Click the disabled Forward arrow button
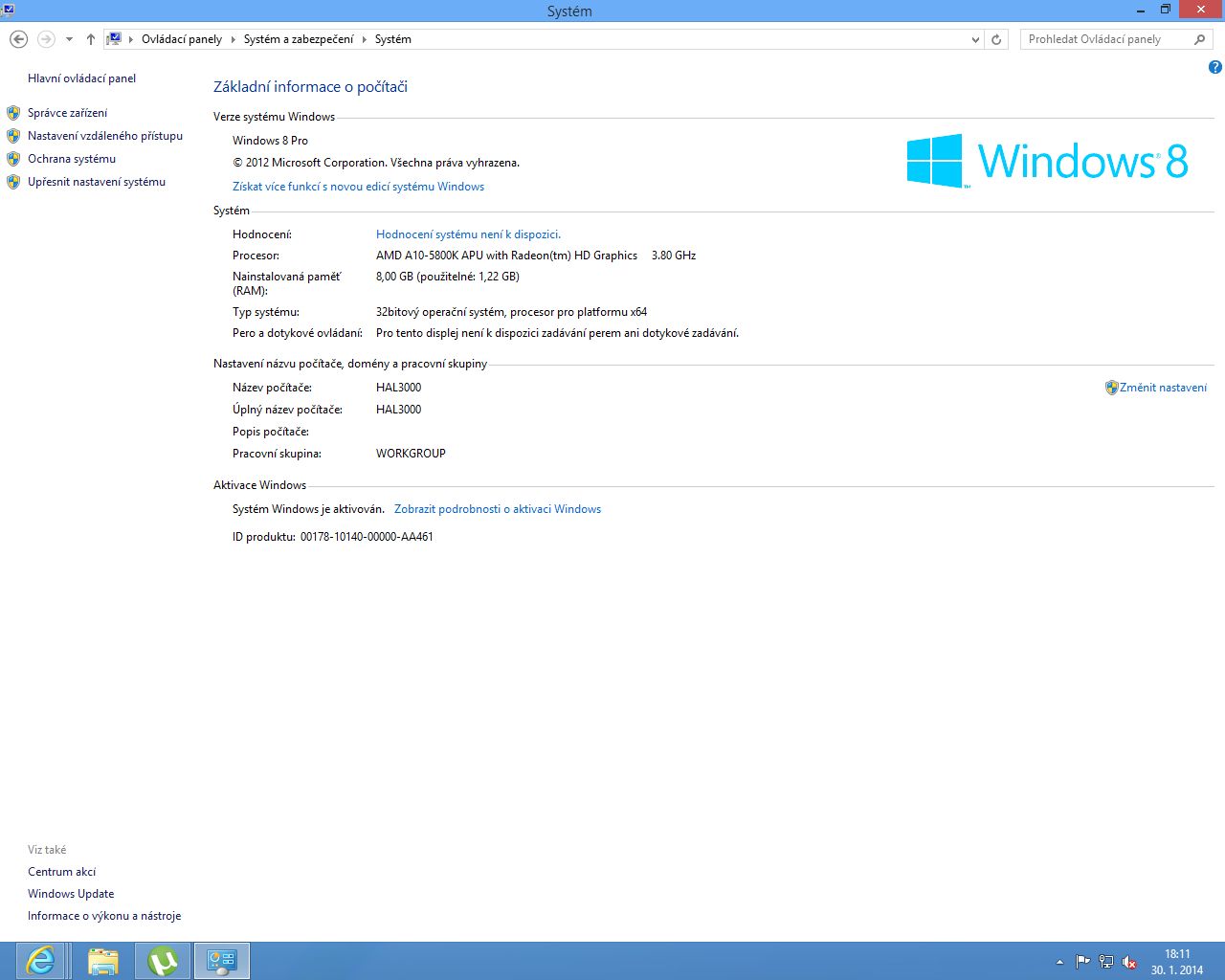 click(46, 39)
